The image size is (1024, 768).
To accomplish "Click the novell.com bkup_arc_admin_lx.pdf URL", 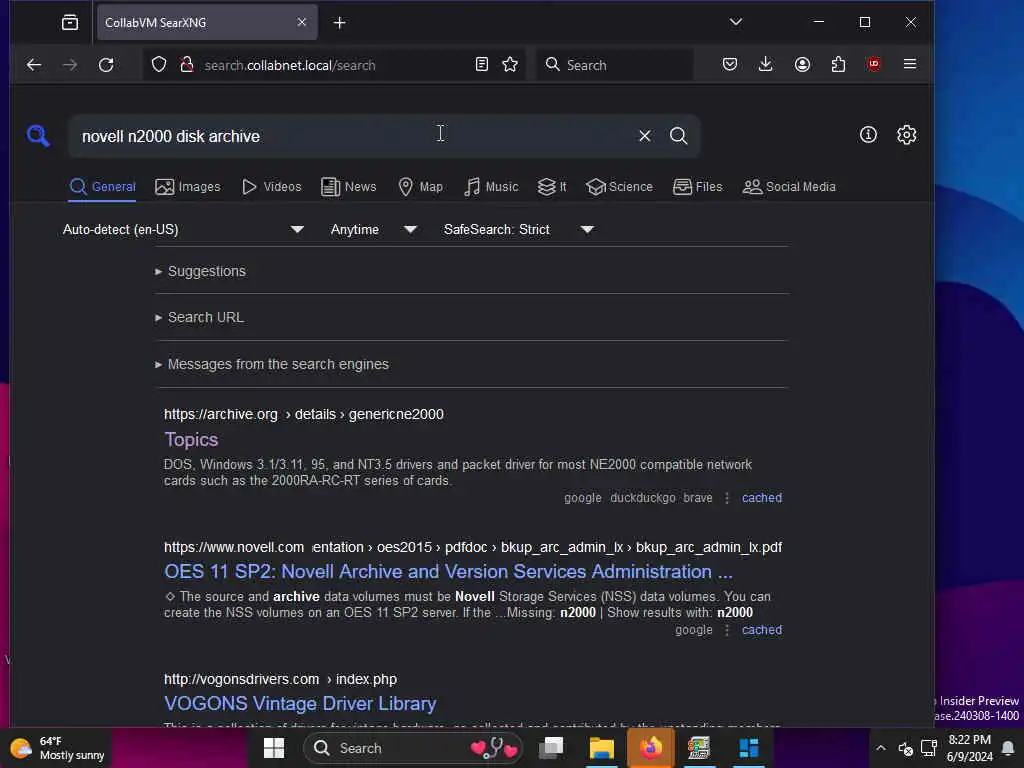I will pyautogui.click(x=473, y=547).
